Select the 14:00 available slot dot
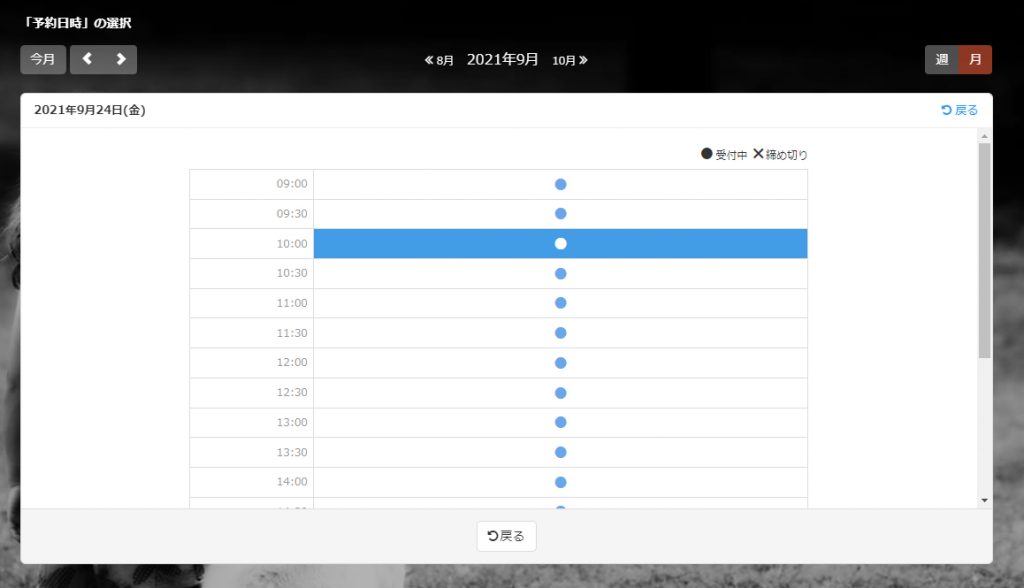The image size is (1024, 588). pos(560,482)
